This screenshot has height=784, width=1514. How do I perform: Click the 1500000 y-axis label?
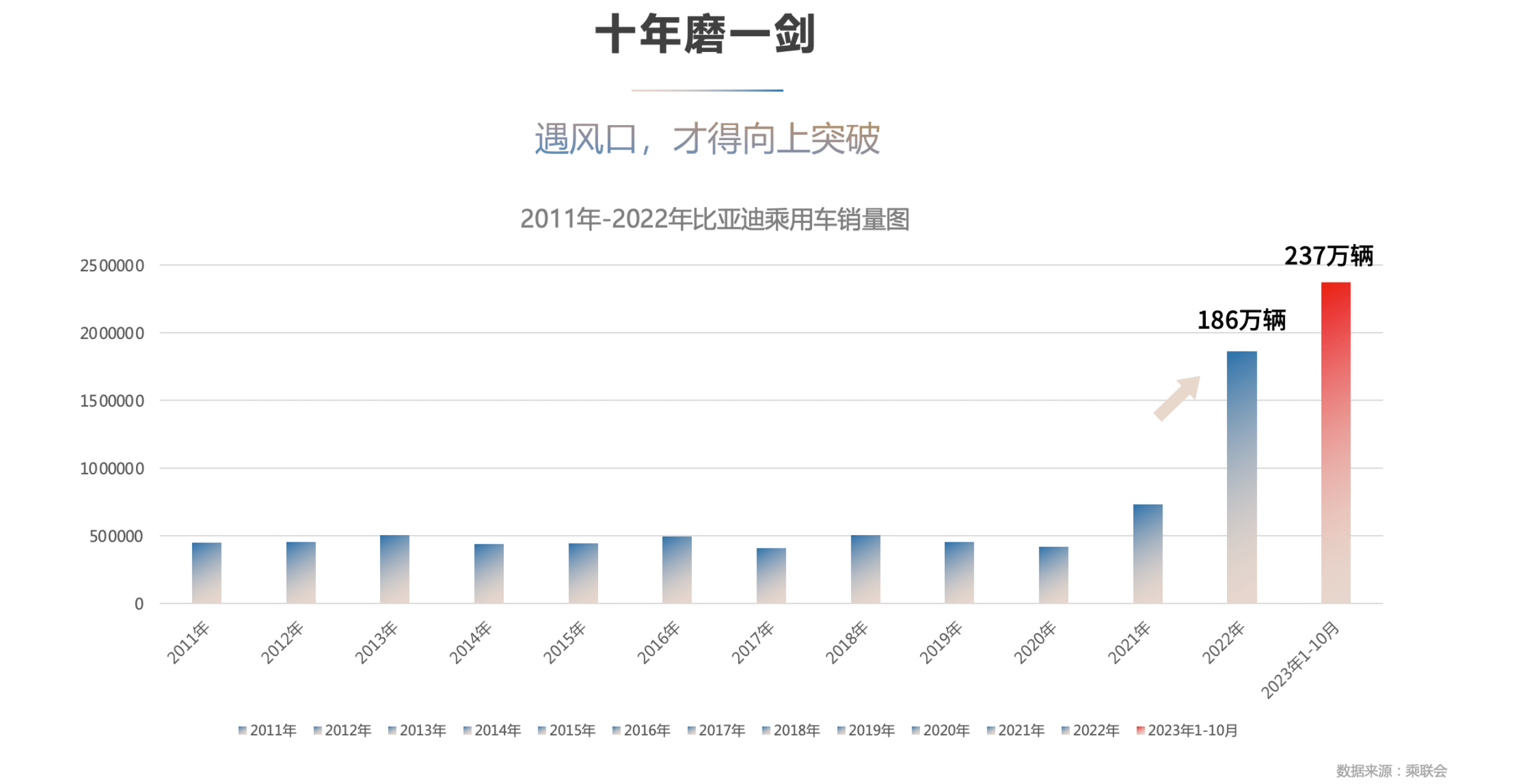click(112, 401)
